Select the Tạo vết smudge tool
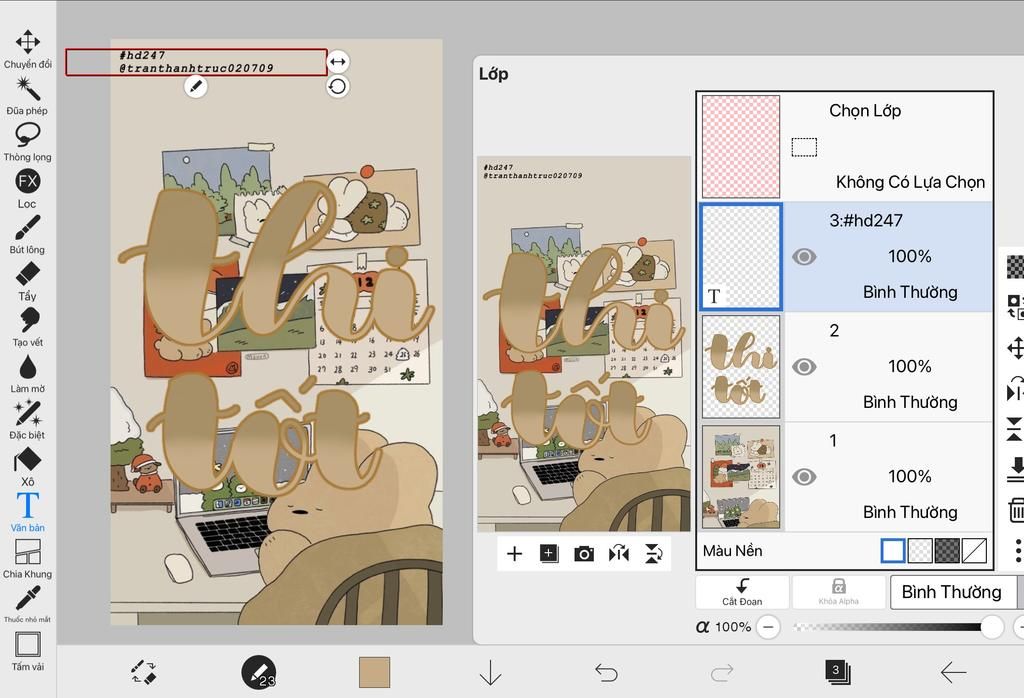The image size is (1024, 698). pyautogui.click(x=27, y=327)
